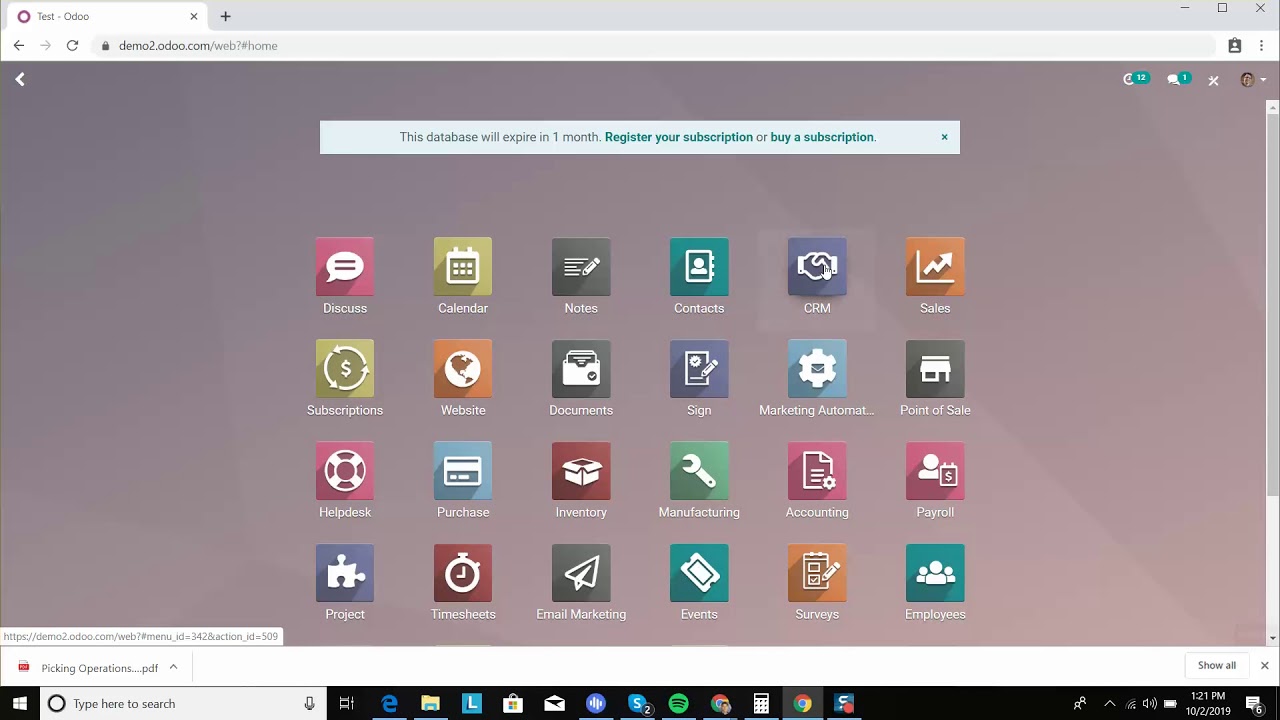Launch the Employees app
Image resolution: width=1280 pixels, height=720 pixels.
(x=935, y=573)
